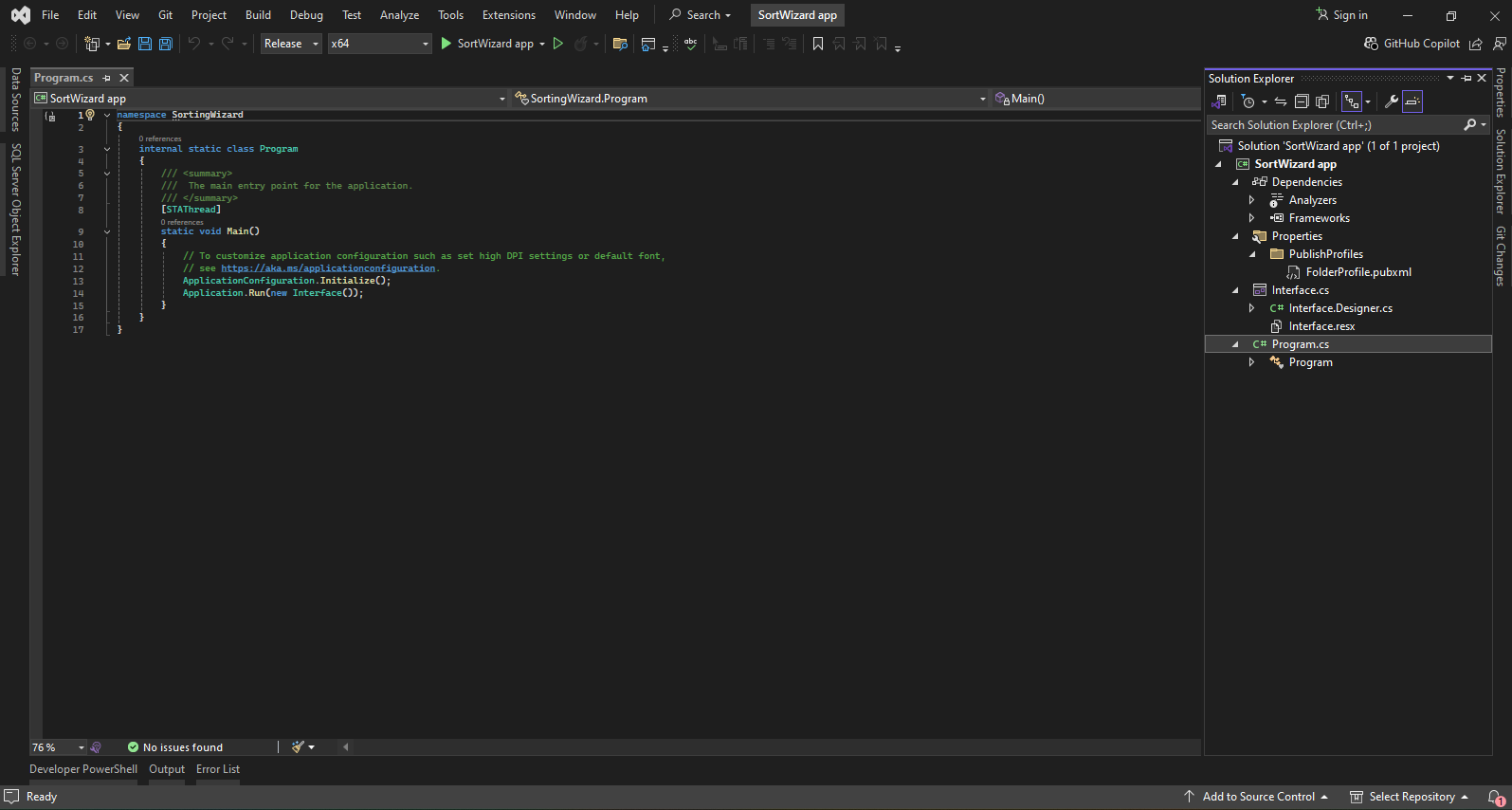Click the code cleanup broom icon
Viewport: 1512px width, 810px height.
tap(298, 747)
